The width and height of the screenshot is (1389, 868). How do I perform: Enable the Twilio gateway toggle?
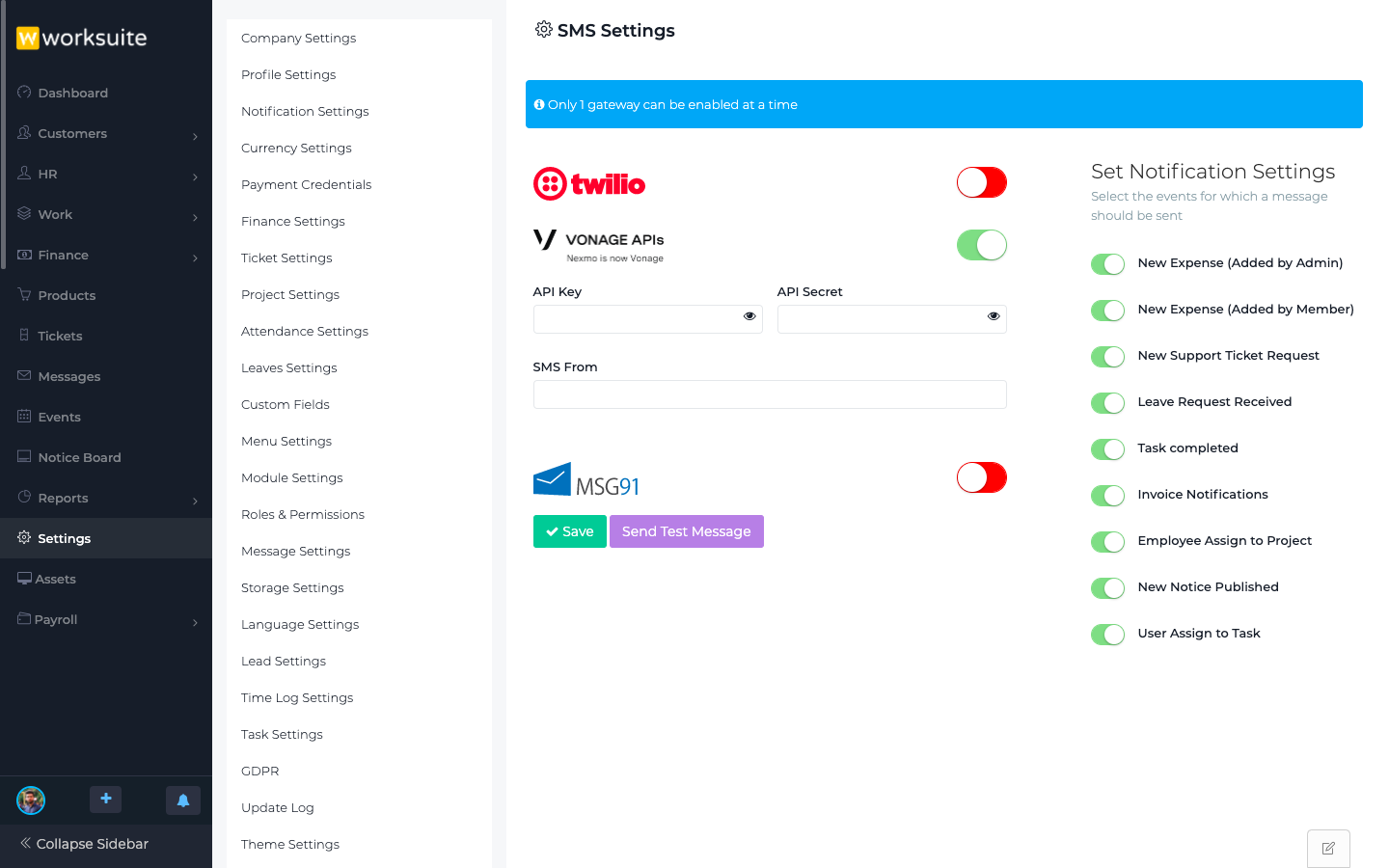981,182
